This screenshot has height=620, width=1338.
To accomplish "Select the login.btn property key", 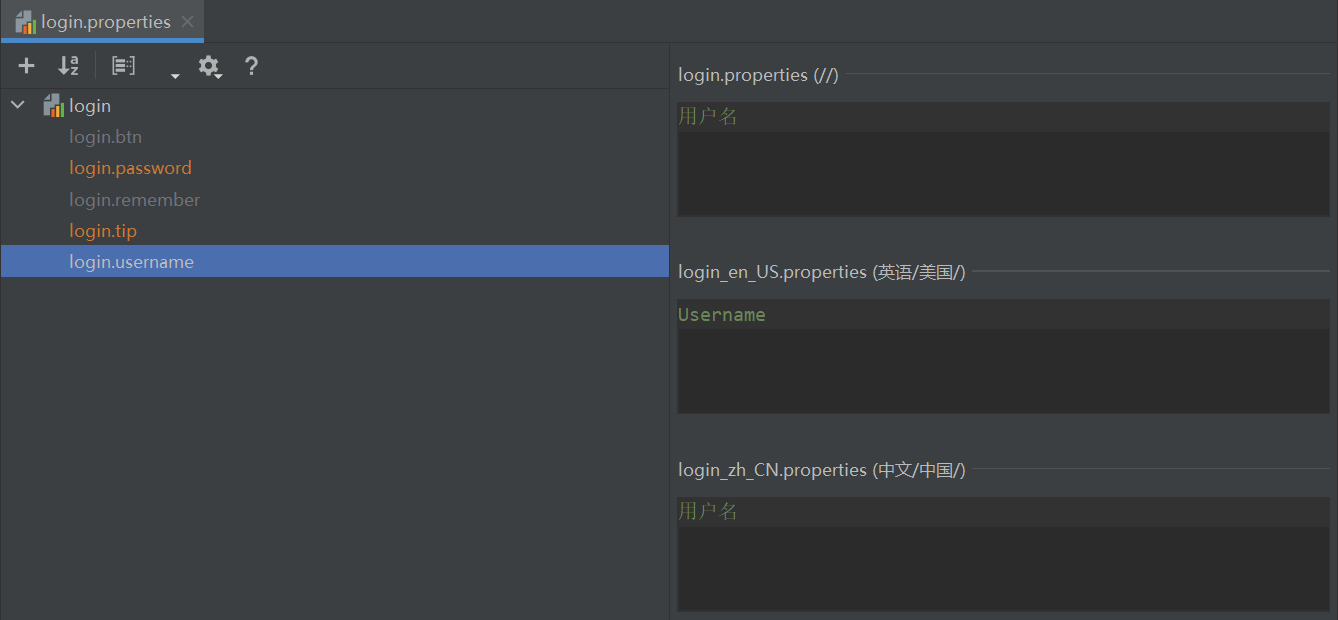I will (x=105, y=137).
